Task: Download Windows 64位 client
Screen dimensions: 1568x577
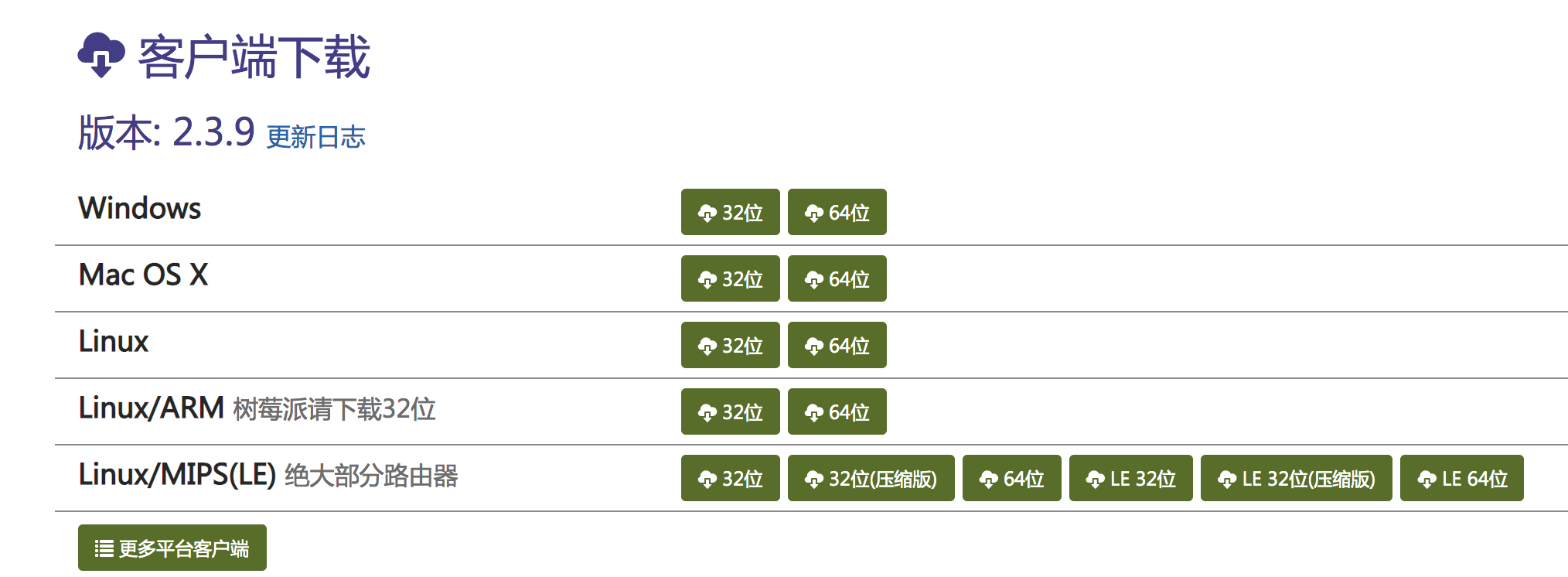Action: pyautogui.click(x=837, y=212)
